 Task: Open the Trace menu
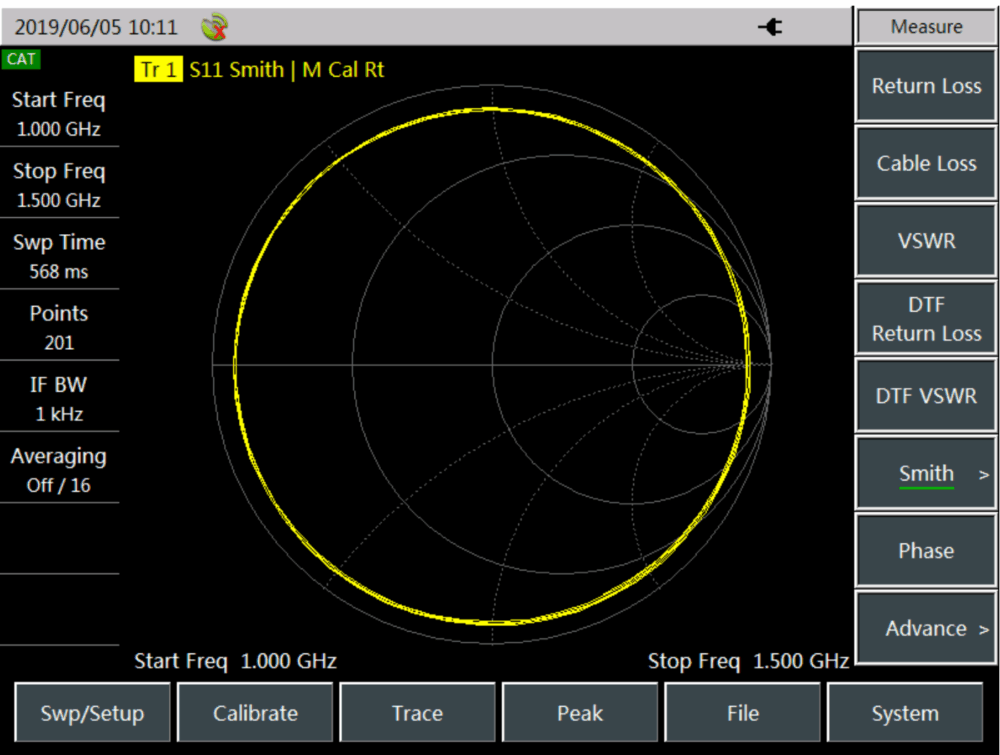click(x=417, y=713)
